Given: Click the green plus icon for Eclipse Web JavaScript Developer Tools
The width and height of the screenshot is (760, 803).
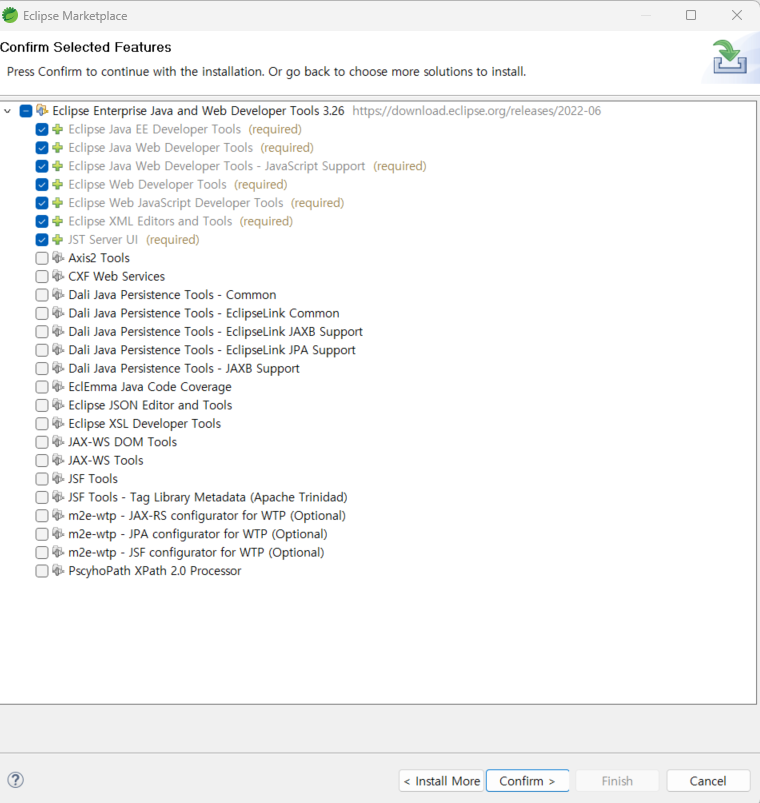Looking at the screenshot, I should tap(58, 203).
